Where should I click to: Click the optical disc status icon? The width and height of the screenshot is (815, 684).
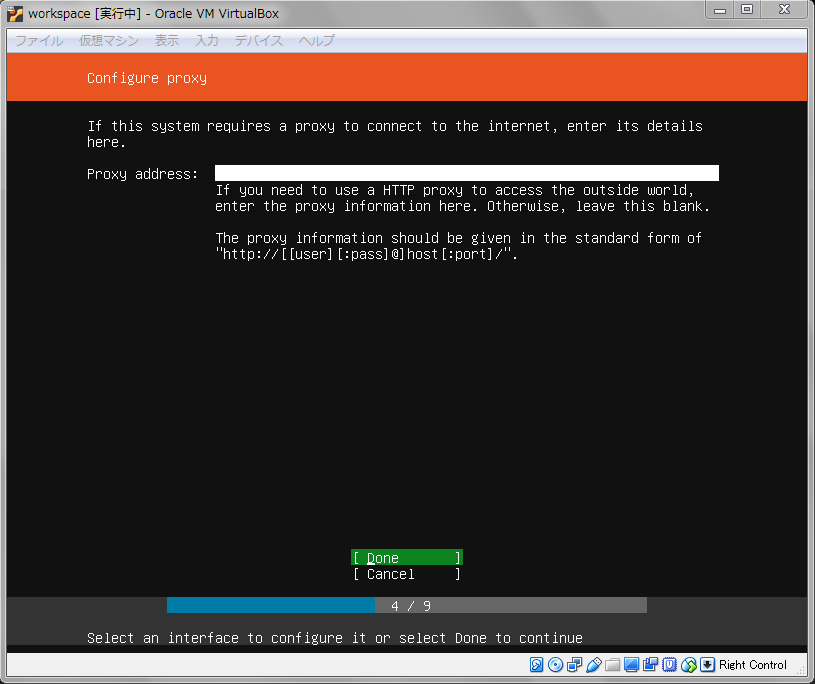point(555,665)
